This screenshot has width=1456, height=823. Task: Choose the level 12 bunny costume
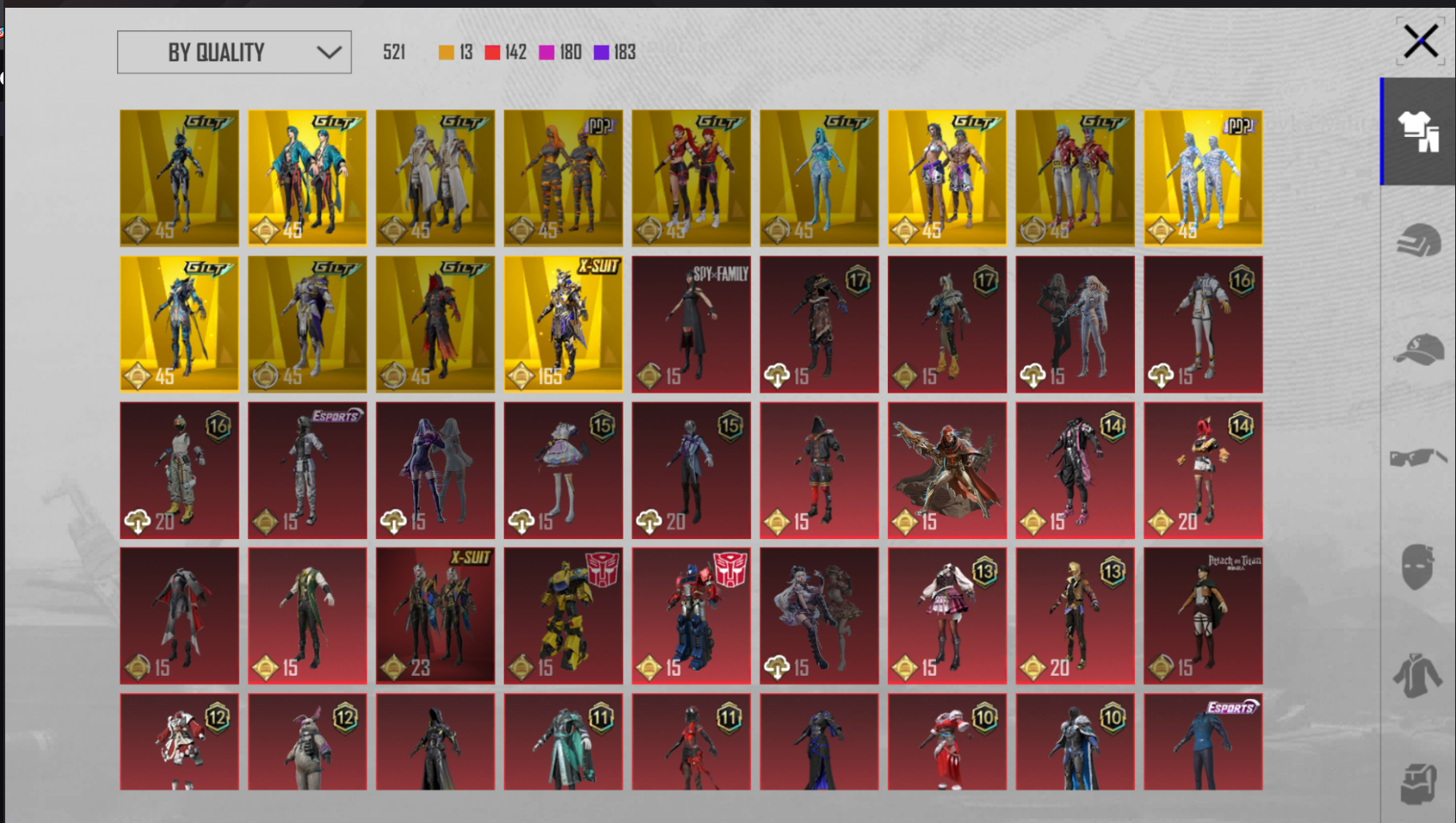(307, 742)
